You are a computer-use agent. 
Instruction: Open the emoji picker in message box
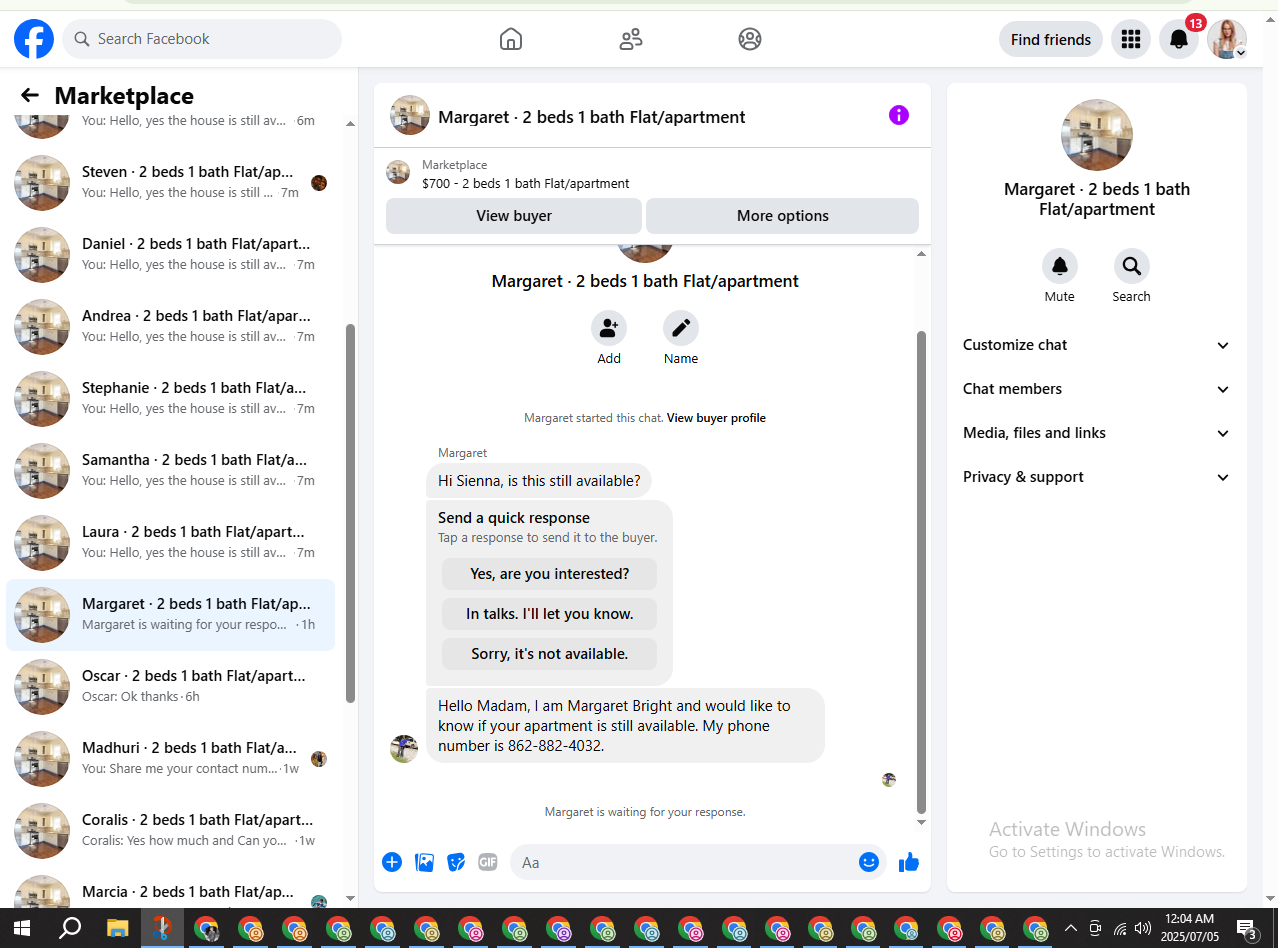click(x=869, y=862)
